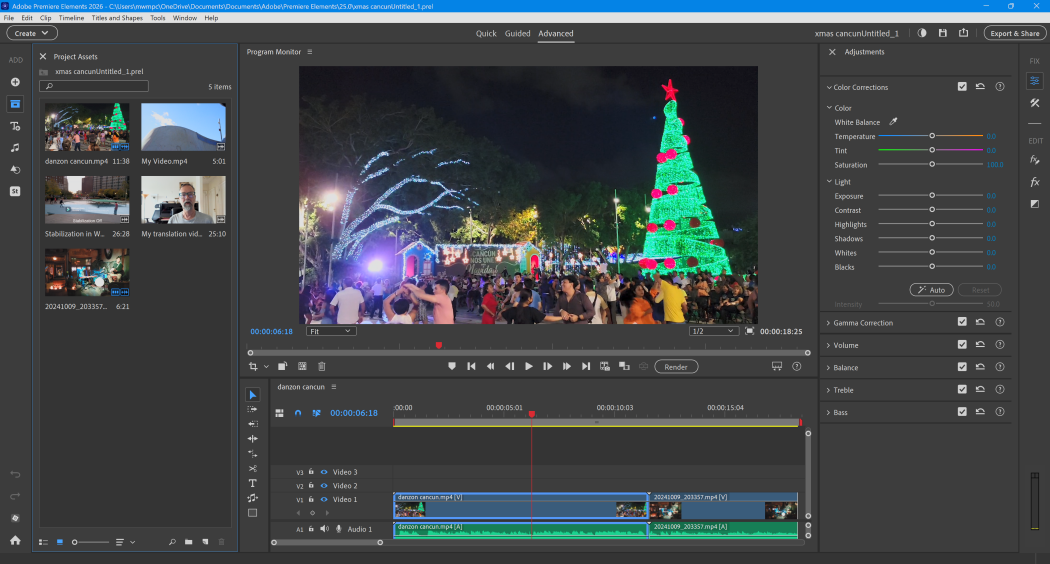Toggle Gamma Correction effect checkbox

962,322
